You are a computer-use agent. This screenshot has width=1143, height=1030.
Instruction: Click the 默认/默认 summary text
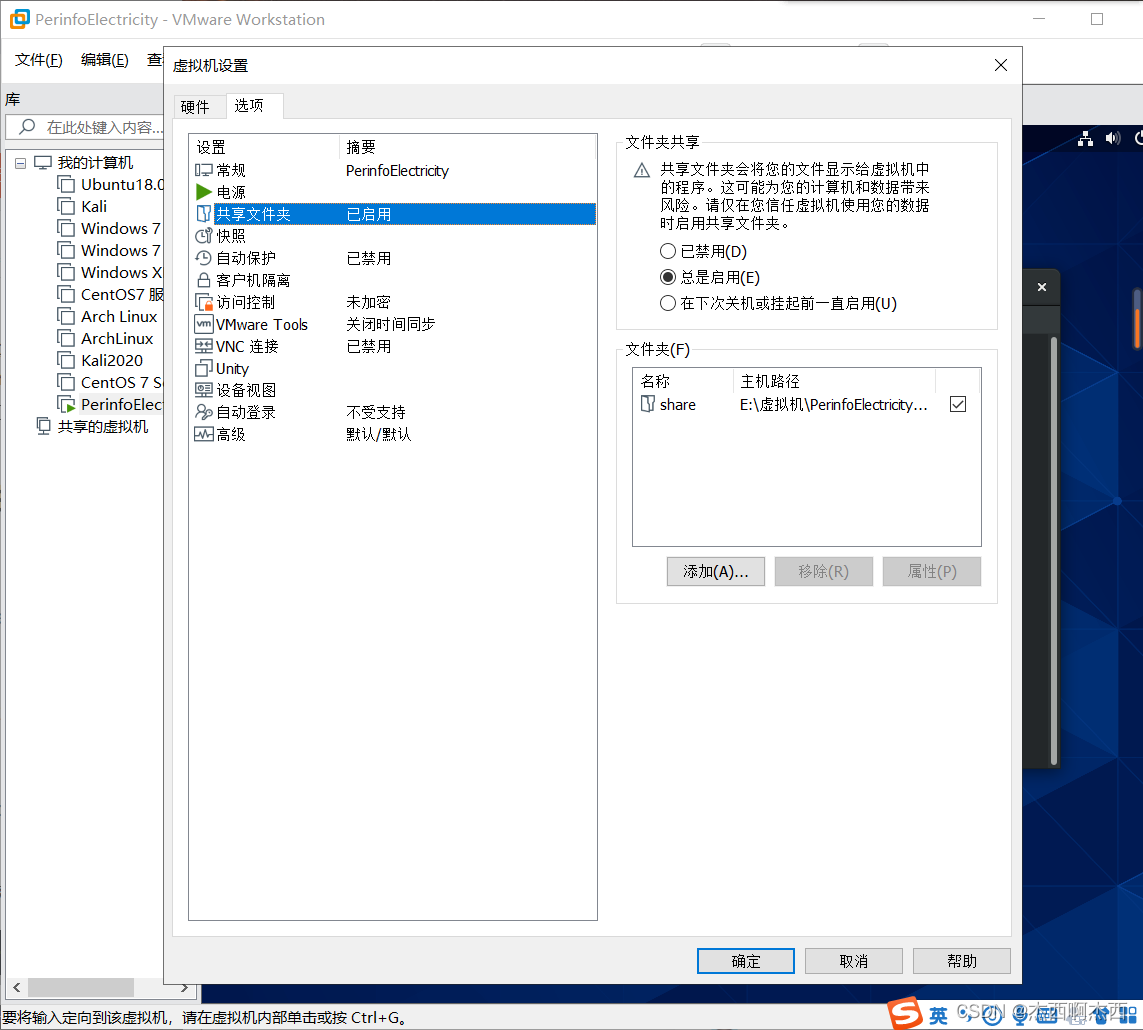coord(378,434)
